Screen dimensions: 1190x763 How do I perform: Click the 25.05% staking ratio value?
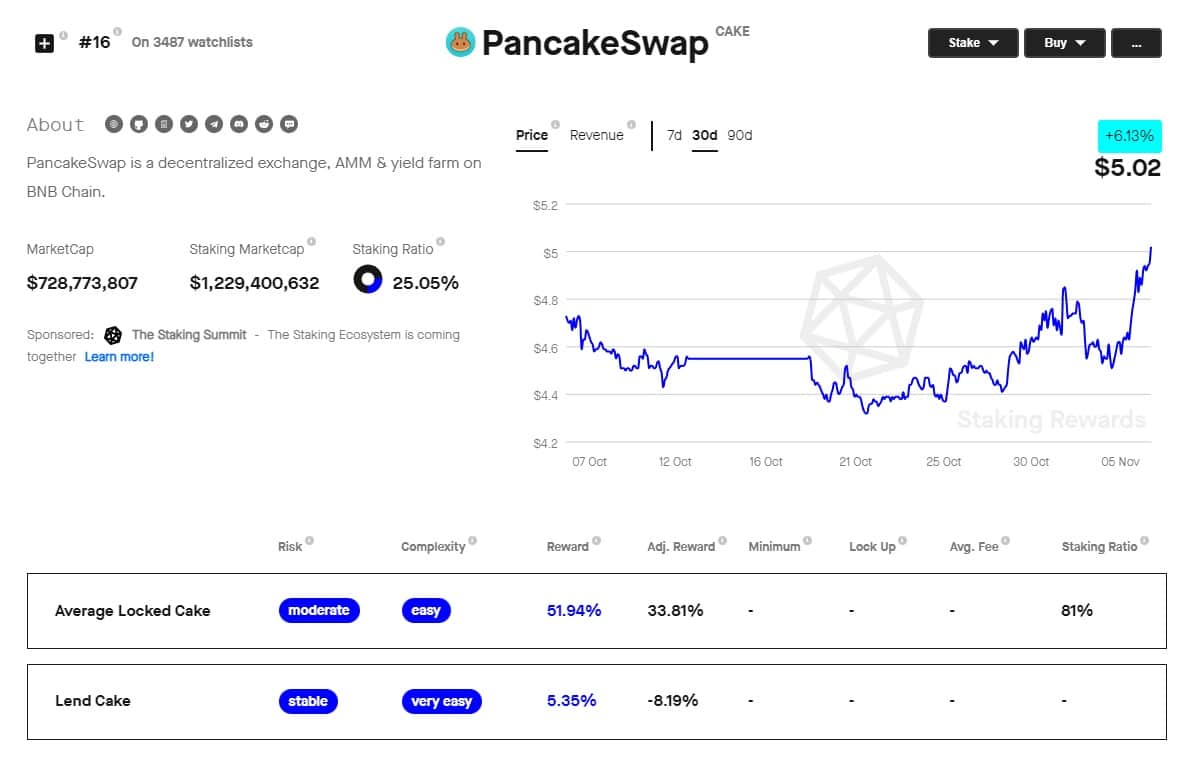click(x=425, y=283)
